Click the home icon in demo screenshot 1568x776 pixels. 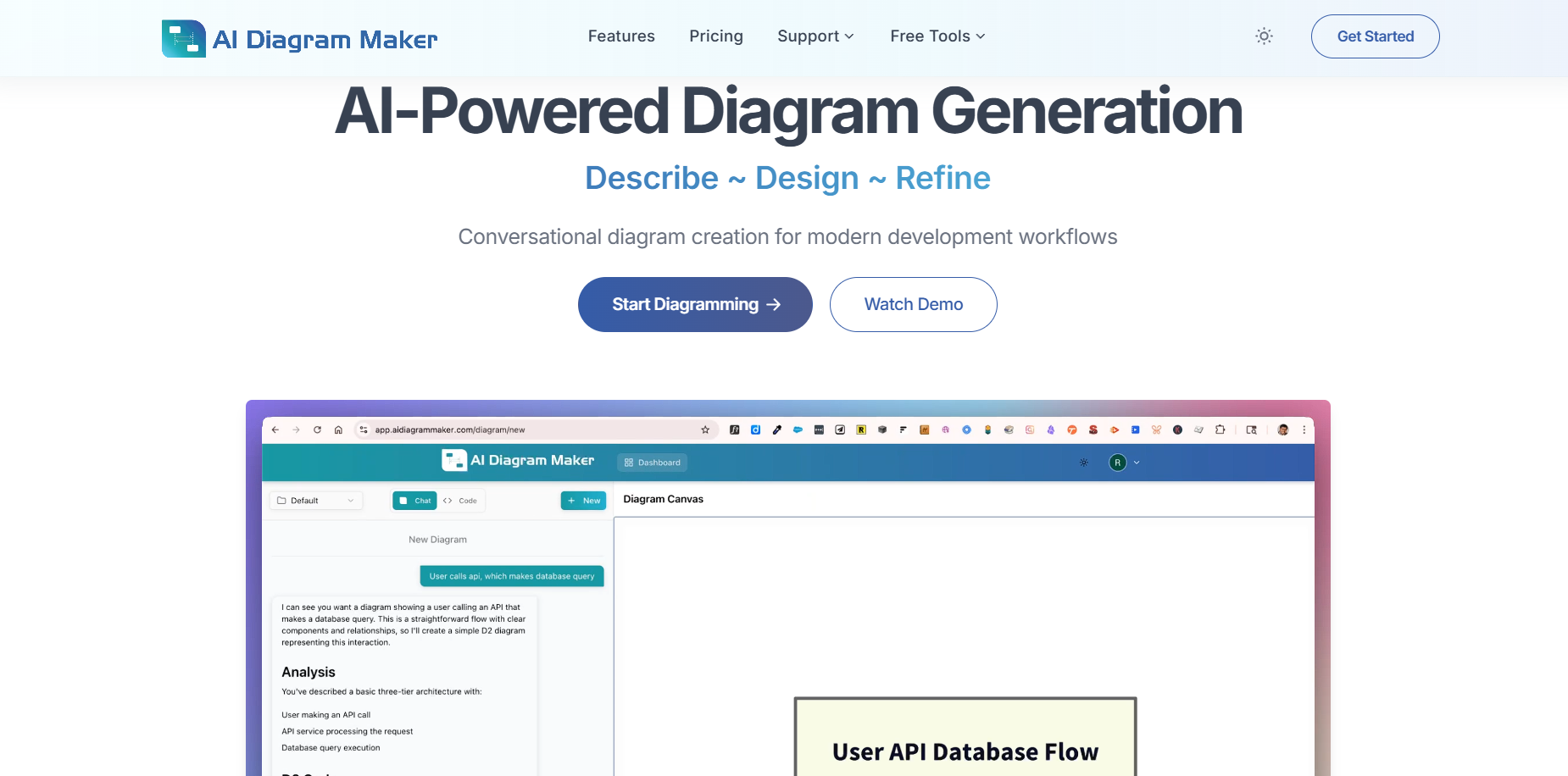pos(338,430)
